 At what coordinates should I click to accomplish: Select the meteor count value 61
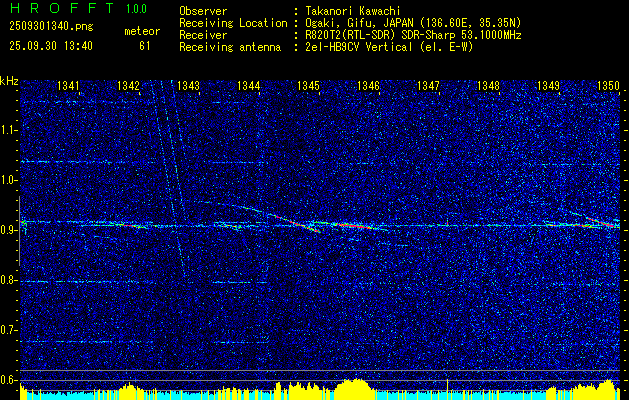[x=145, y=46]
